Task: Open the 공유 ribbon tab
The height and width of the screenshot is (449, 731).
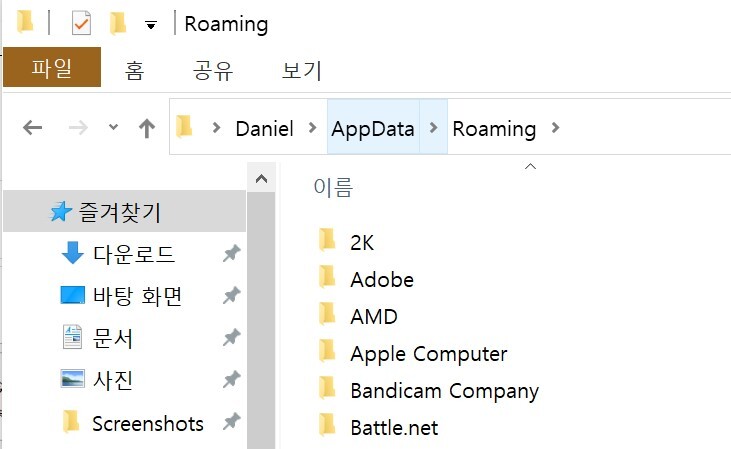Action: coord(213,70)
